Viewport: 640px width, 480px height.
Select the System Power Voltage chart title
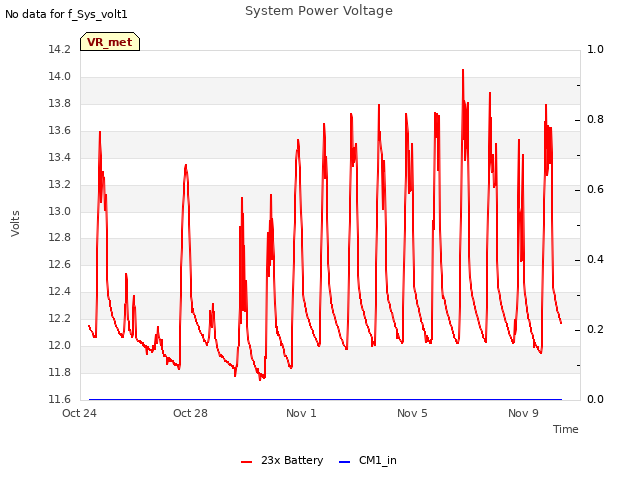(x=319, y=11)
